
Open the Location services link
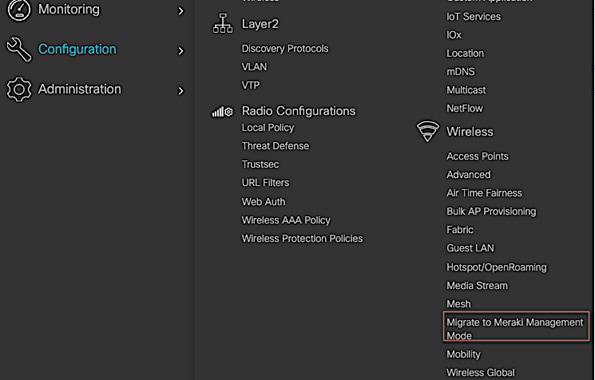(x=465, y=53)
